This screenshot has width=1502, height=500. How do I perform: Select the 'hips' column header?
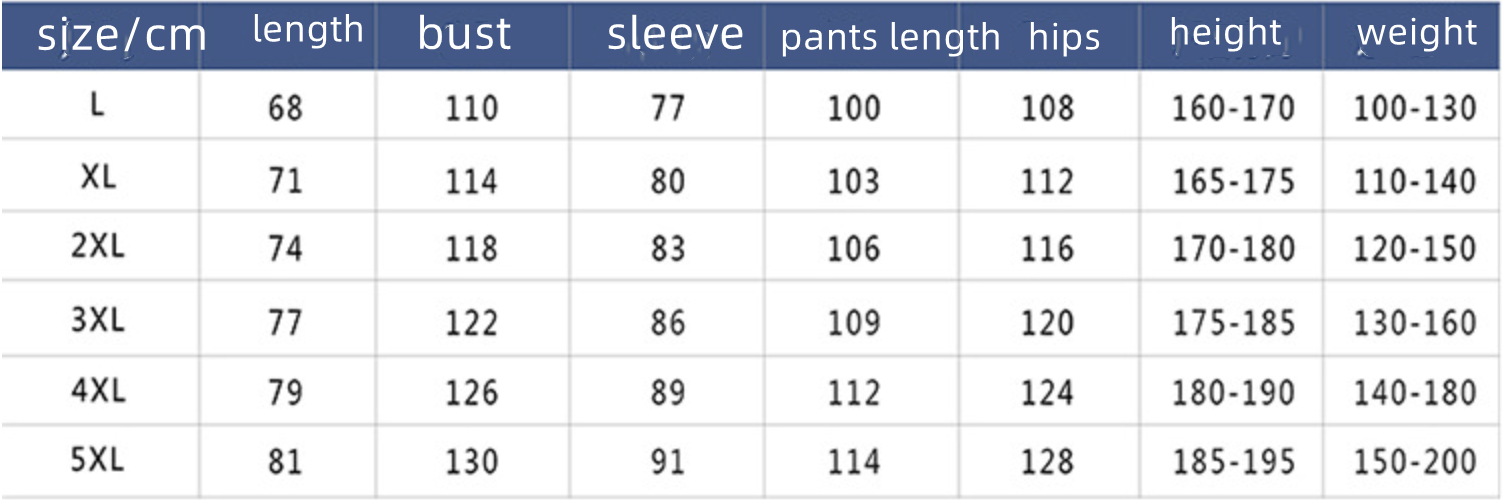(1064, 37)
